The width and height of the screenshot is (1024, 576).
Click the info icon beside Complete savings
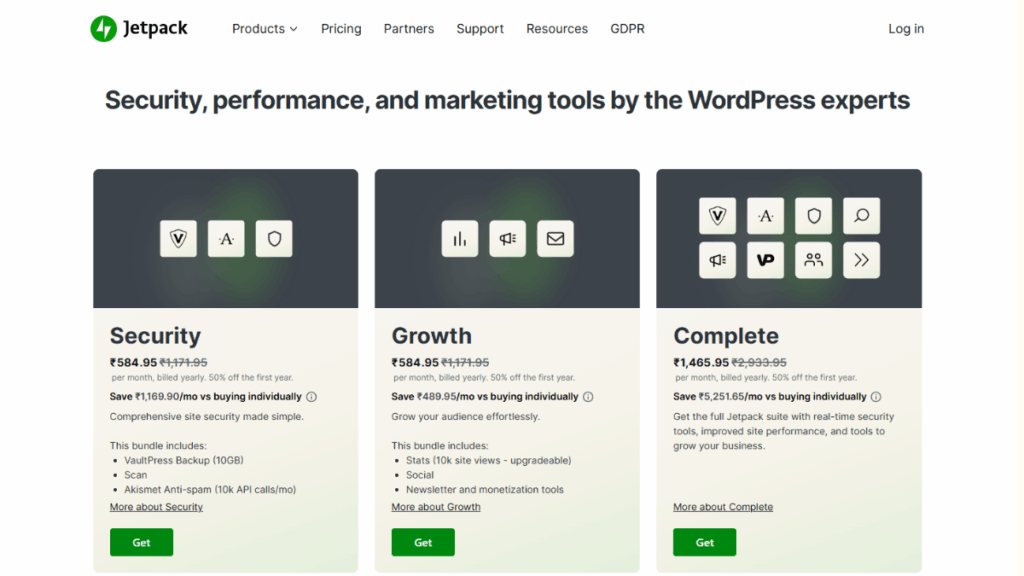[x=875, y=397]
